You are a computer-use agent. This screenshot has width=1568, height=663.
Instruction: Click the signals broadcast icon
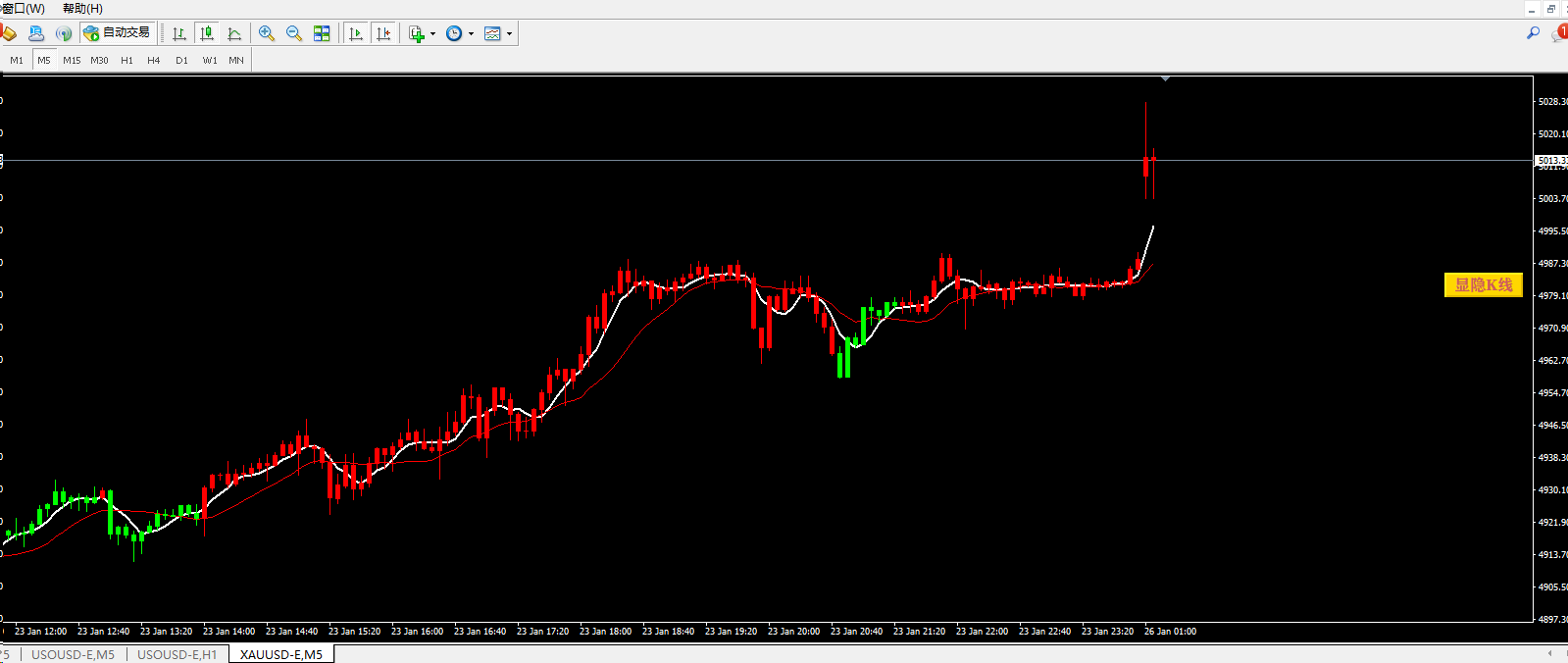[64, 33]
